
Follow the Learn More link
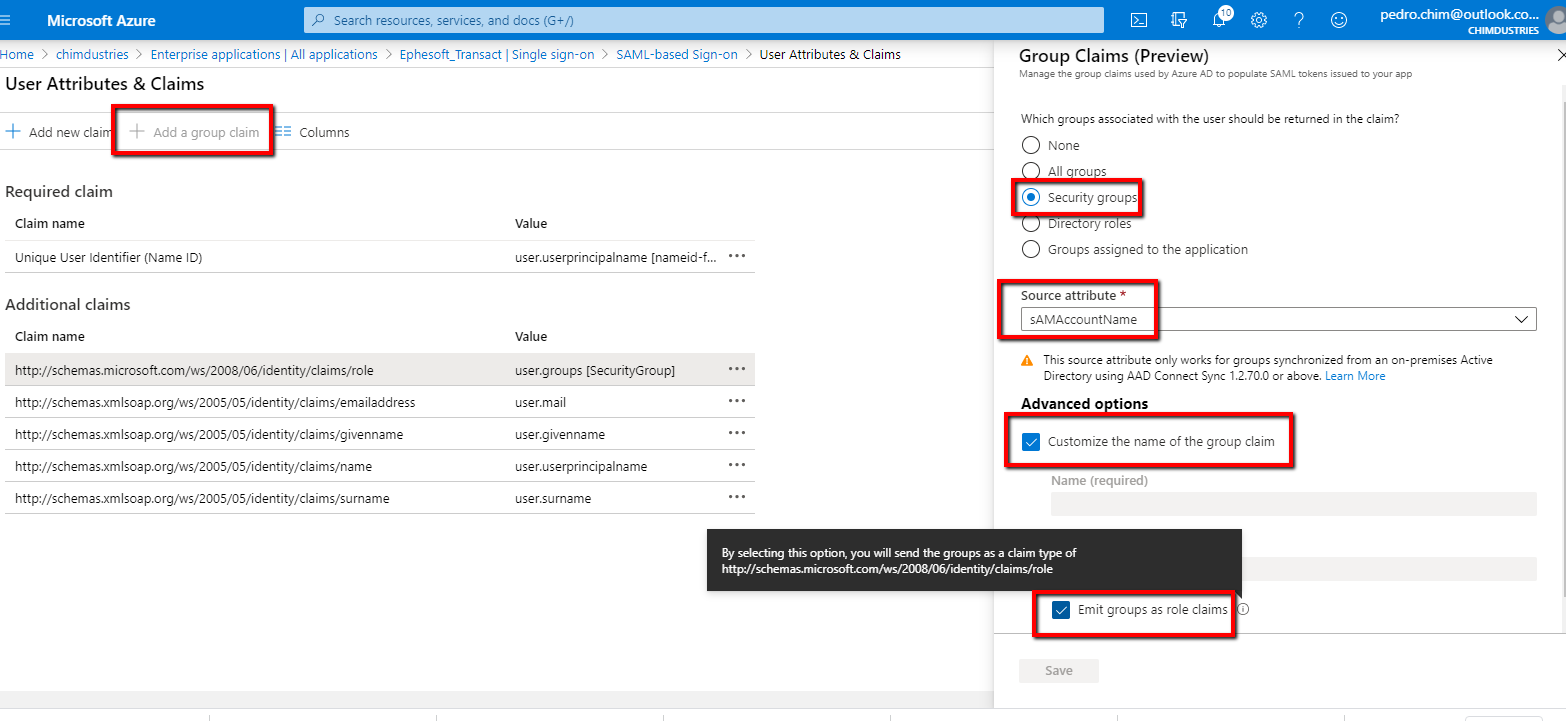click(x=1355, y=376)
